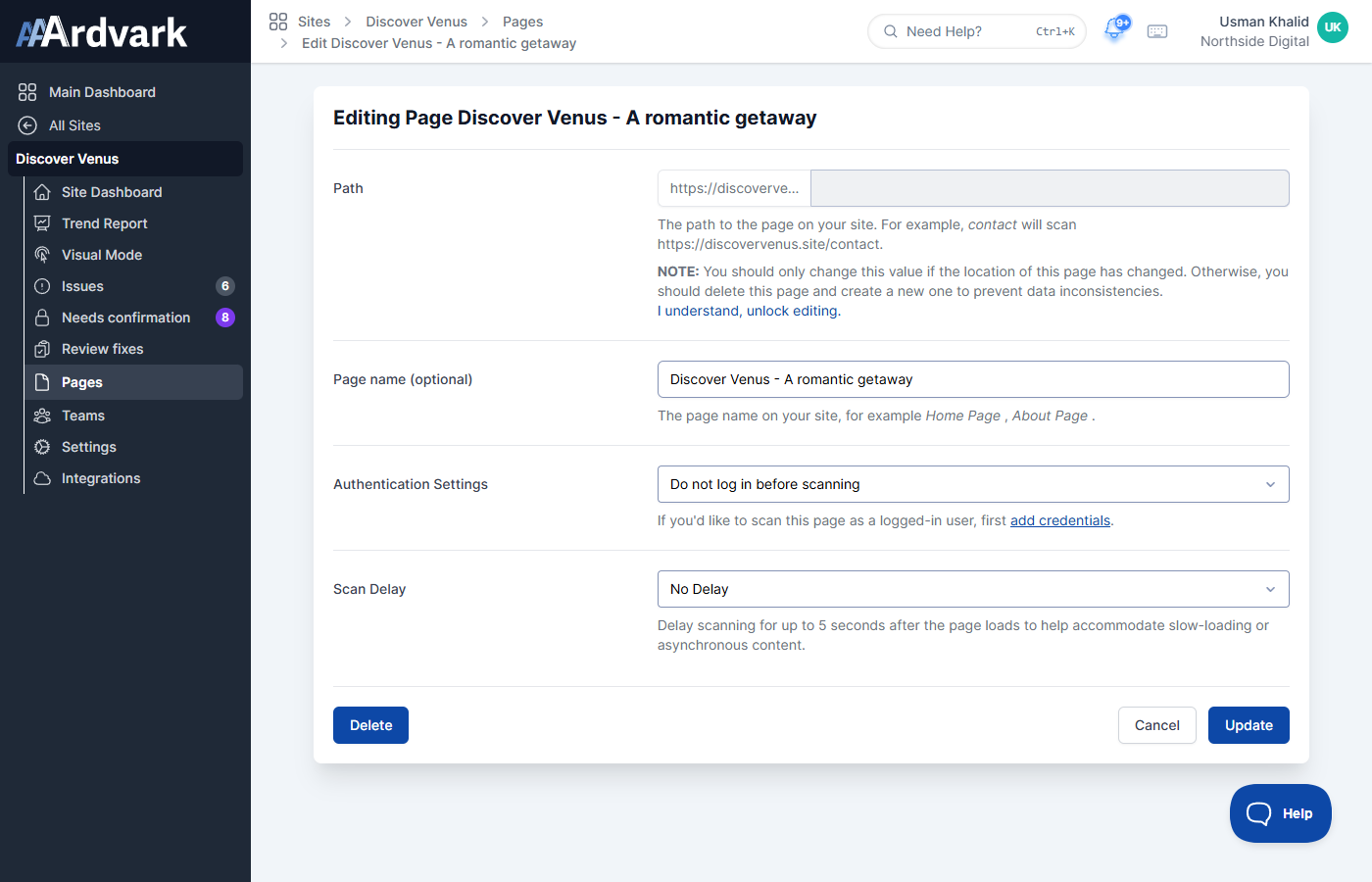Click the Visual Mode pointer icon
1372x882 pixels.
point(42,255)
